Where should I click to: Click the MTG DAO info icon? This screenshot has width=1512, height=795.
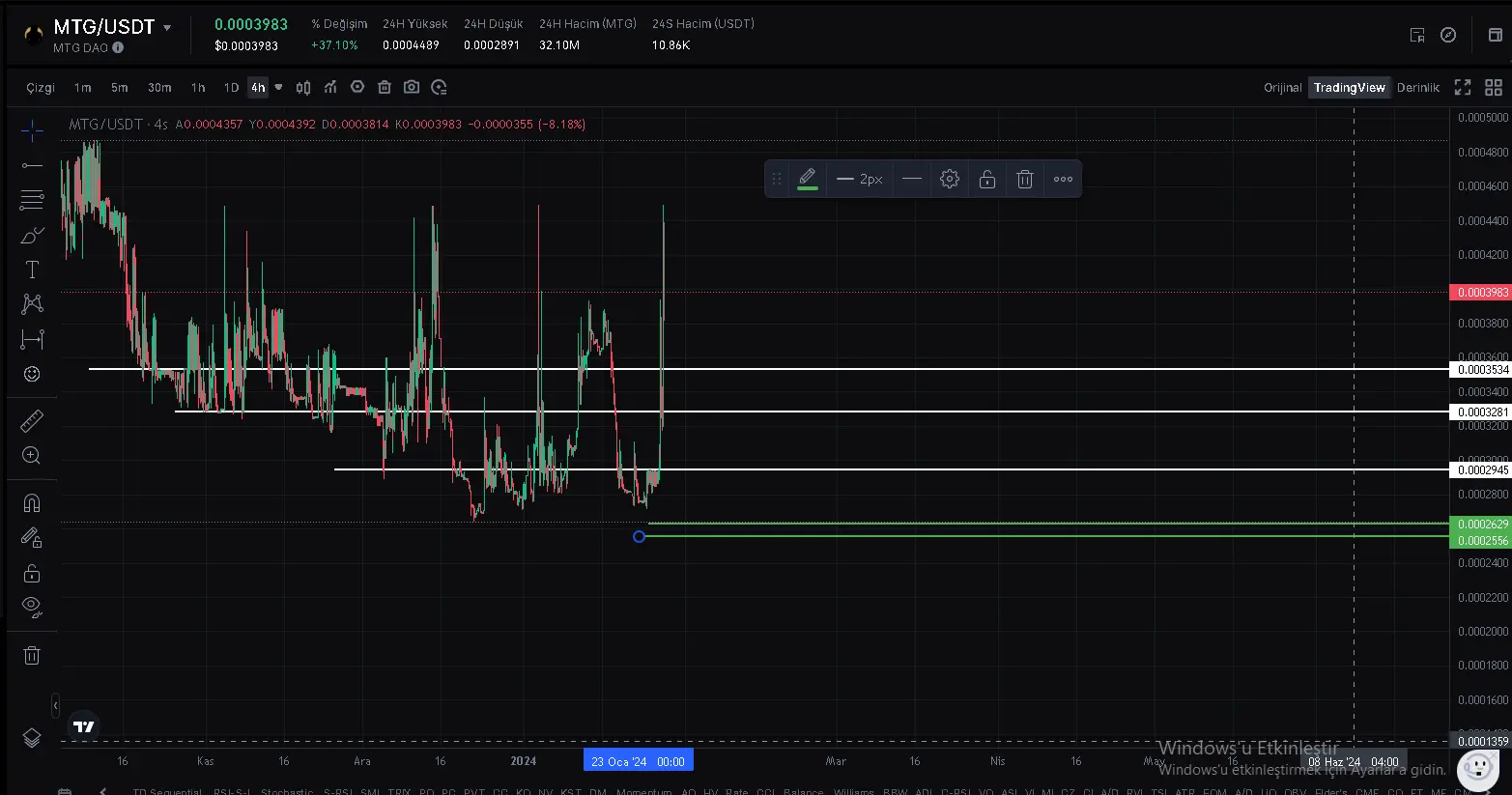pos(118,47)
